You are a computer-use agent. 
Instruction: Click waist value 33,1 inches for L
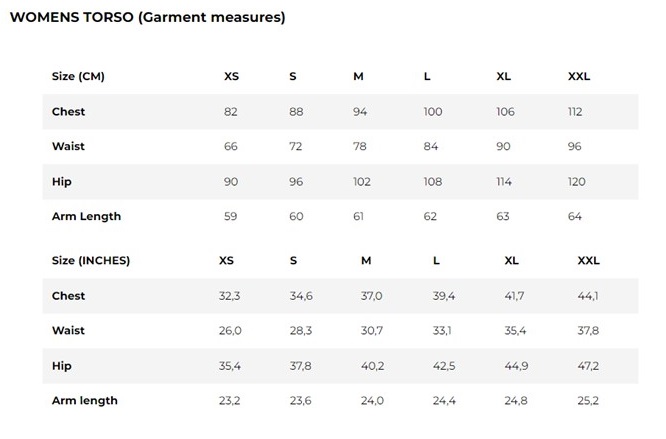click(442, 331)
